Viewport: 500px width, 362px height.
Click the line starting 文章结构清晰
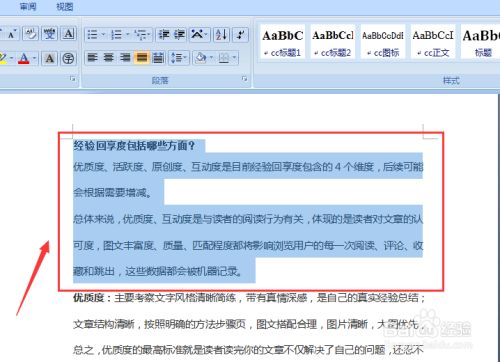point(248,324)
